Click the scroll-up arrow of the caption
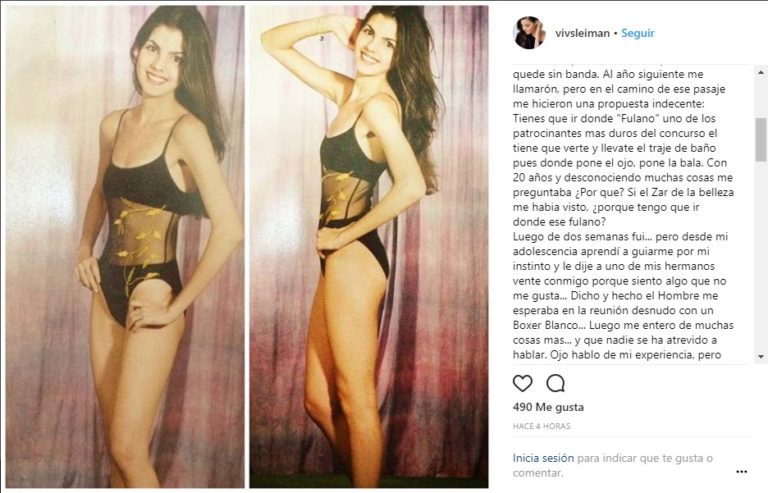The width and height of the screenshot is (768, 493). (761, 72)
